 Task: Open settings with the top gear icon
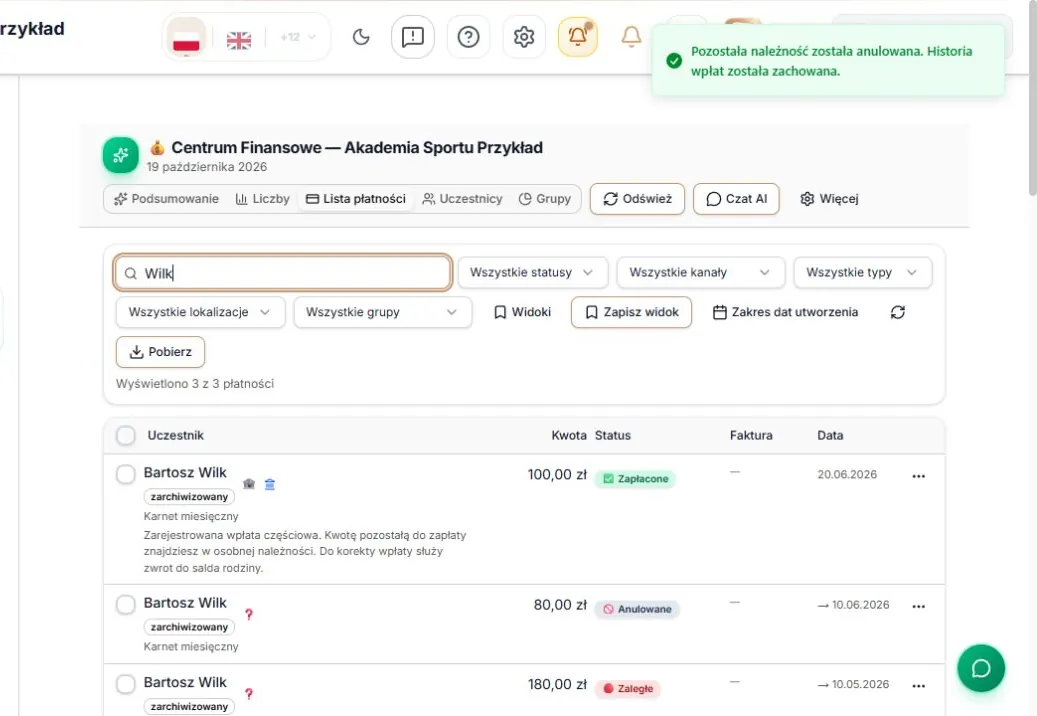(x=524, y=37)
